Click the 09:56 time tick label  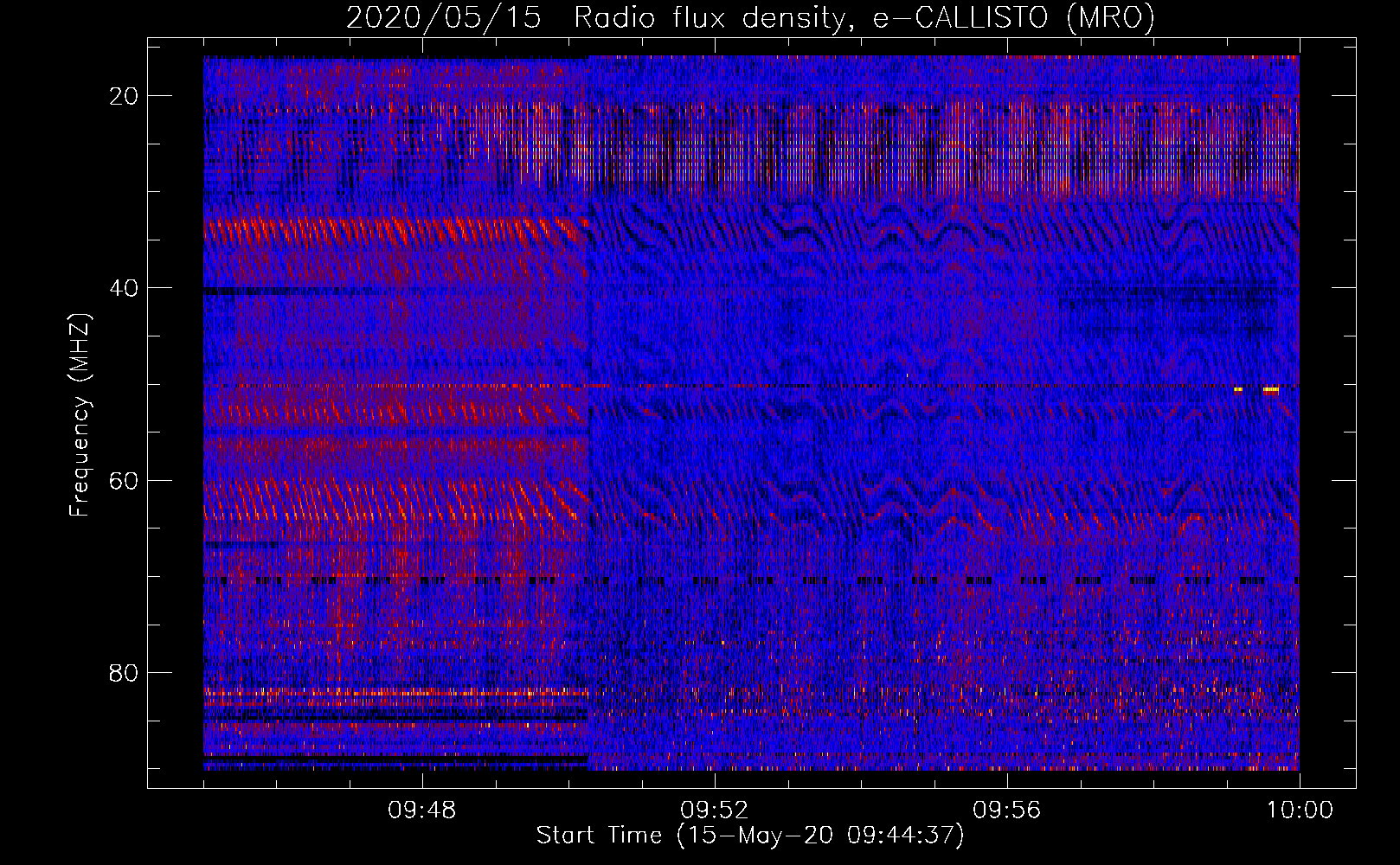(x=1006, y=811)
